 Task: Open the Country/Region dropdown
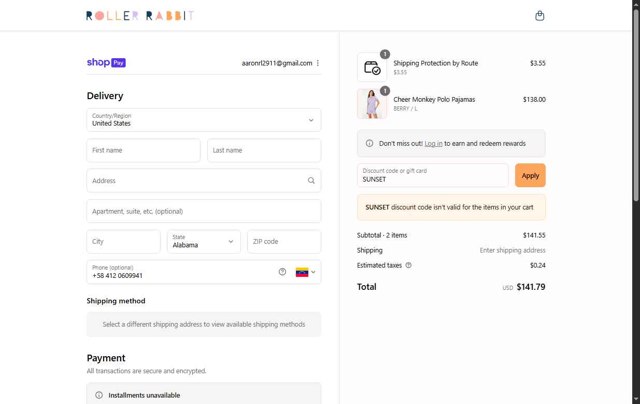tap(204, 120)
